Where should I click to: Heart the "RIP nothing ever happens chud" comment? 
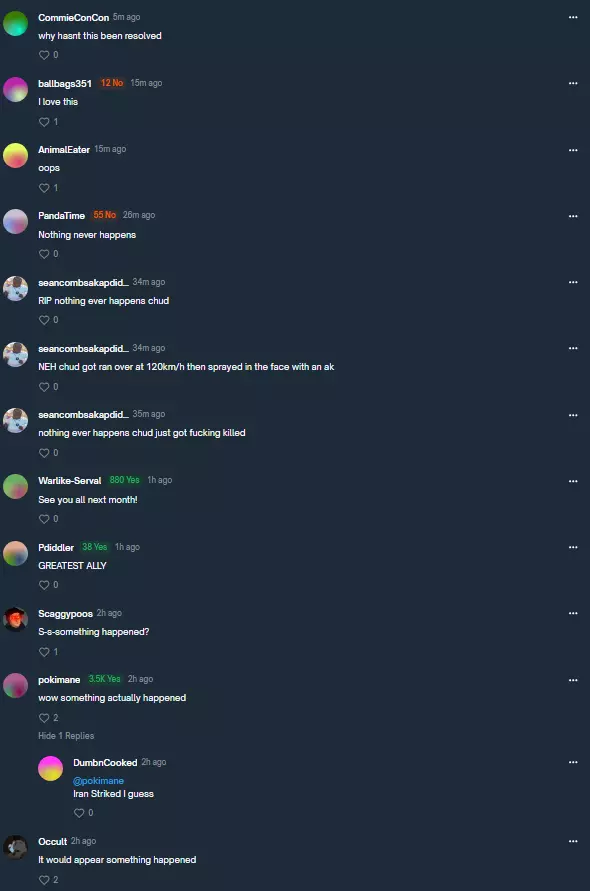pyautogui.click(x=44, y=320)
